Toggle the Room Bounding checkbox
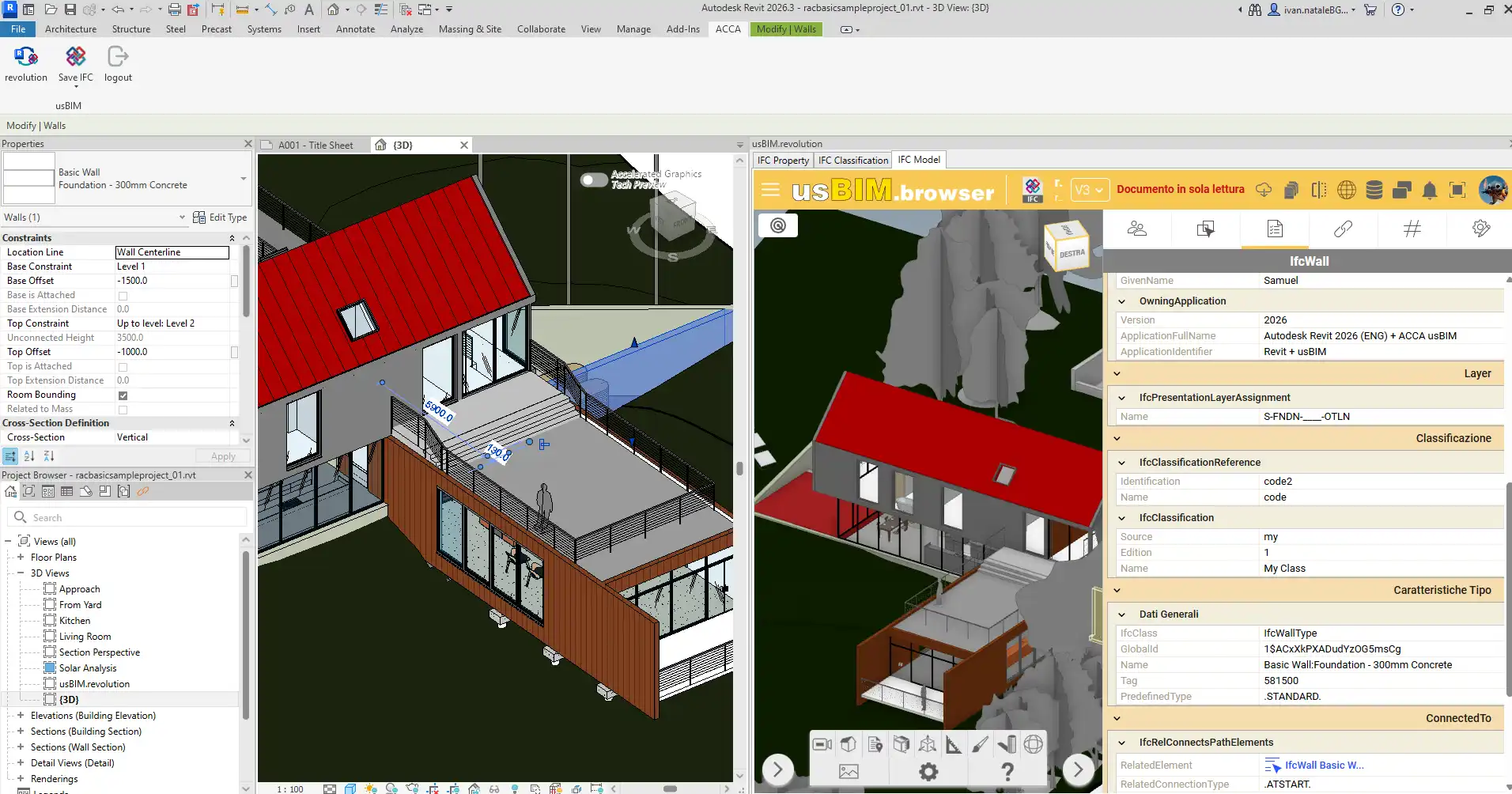The image size is (1512, 794). (123, 395)
